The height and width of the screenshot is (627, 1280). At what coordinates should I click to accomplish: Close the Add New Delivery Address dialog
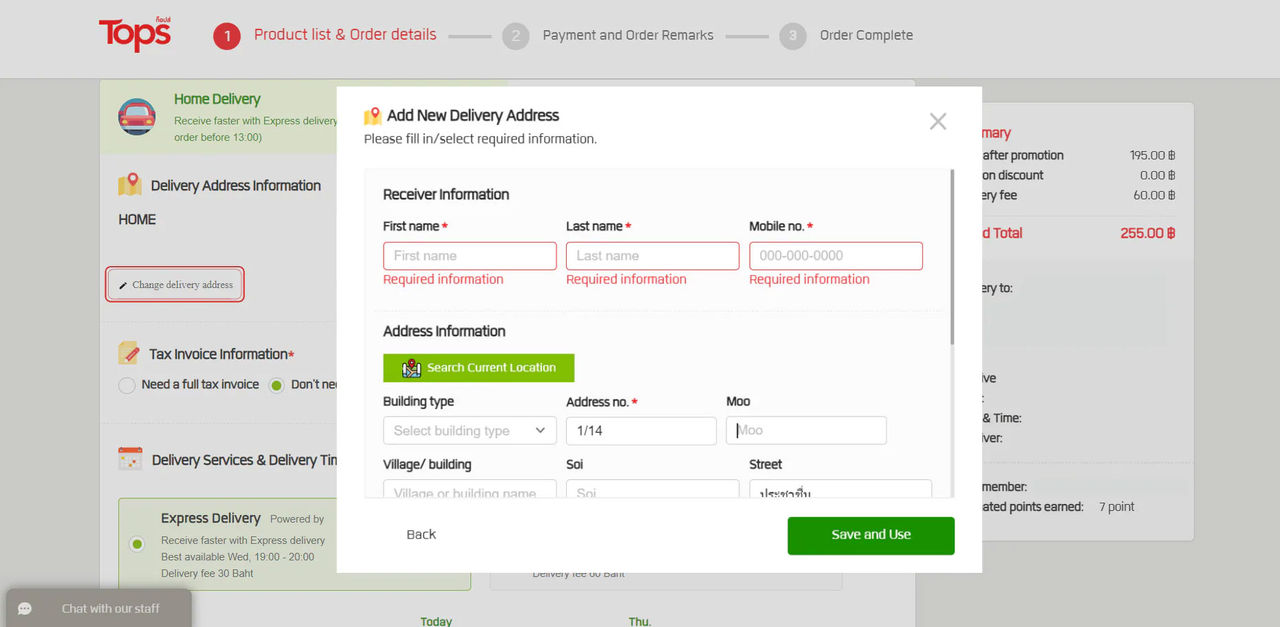coord(938,121)
